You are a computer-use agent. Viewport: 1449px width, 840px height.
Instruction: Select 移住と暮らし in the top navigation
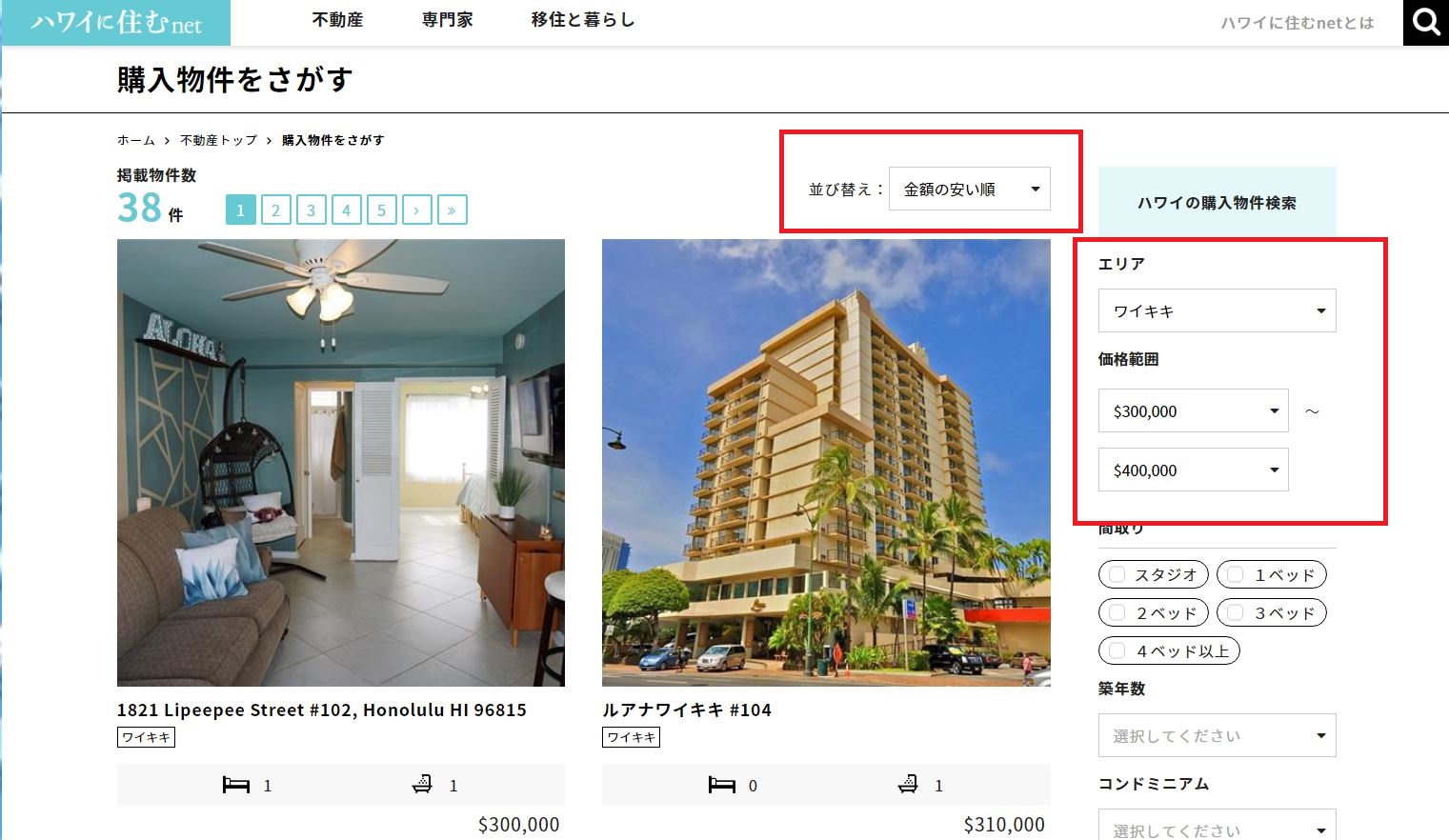(583, 20)
